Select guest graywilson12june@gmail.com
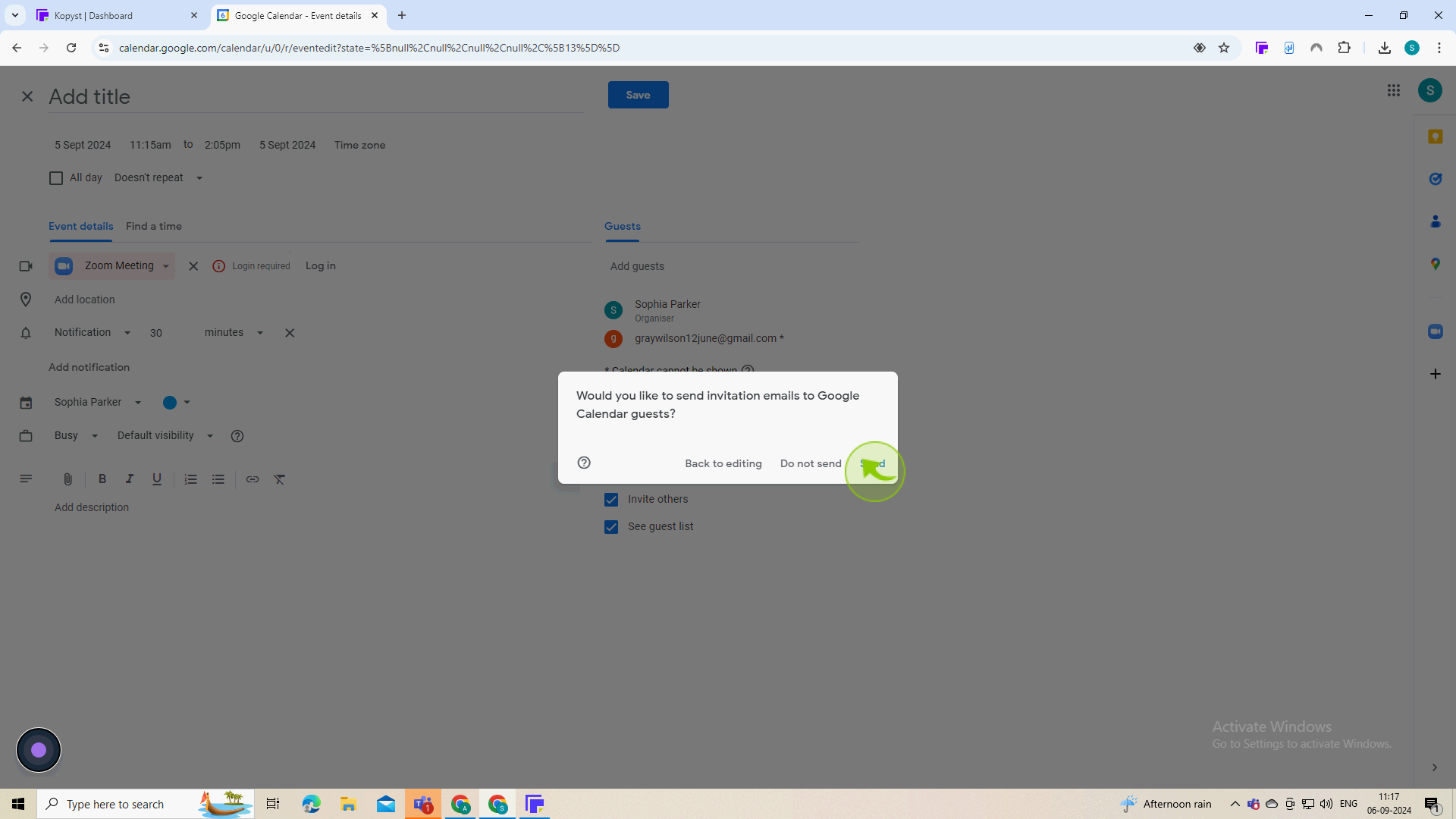The width and height of the screenshot is (1456, 819). point(709,338)
